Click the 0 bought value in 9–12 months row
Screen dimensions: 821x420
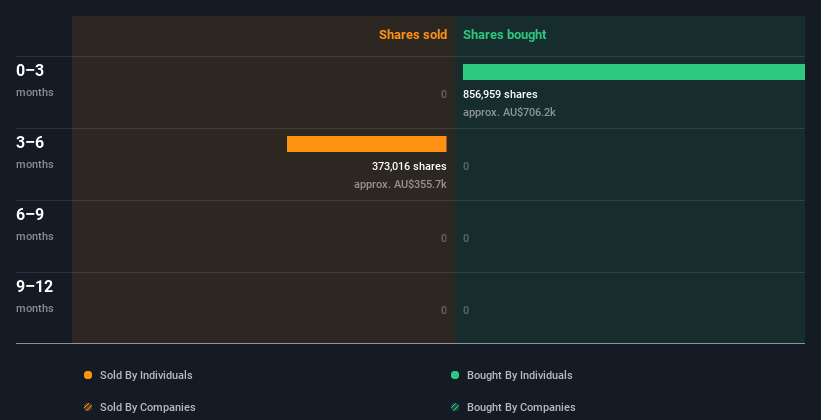pyautogui.click(x=466, y=310)
